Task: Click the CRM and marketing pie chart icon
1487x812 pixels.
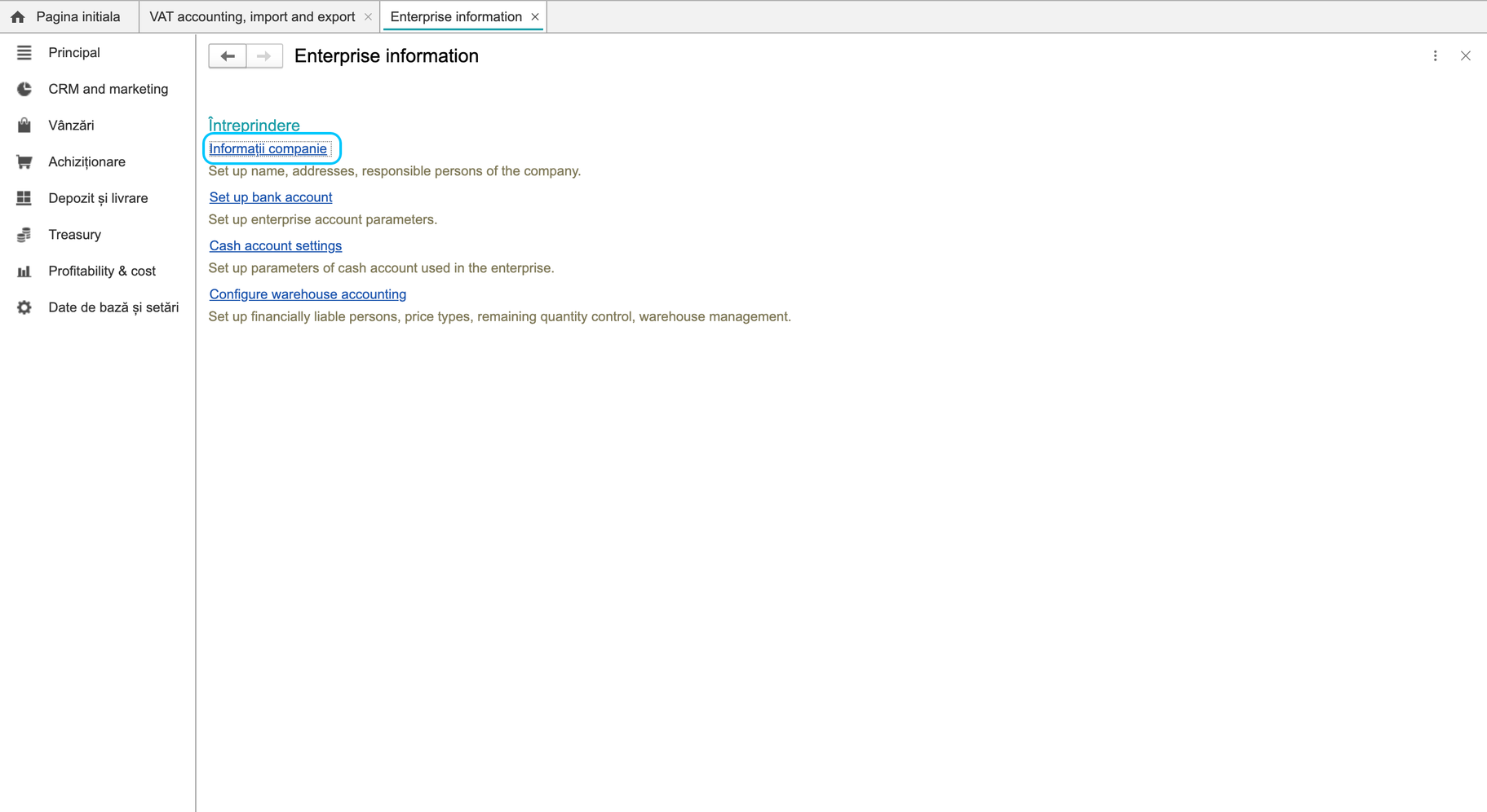Action: pos(24,89)
